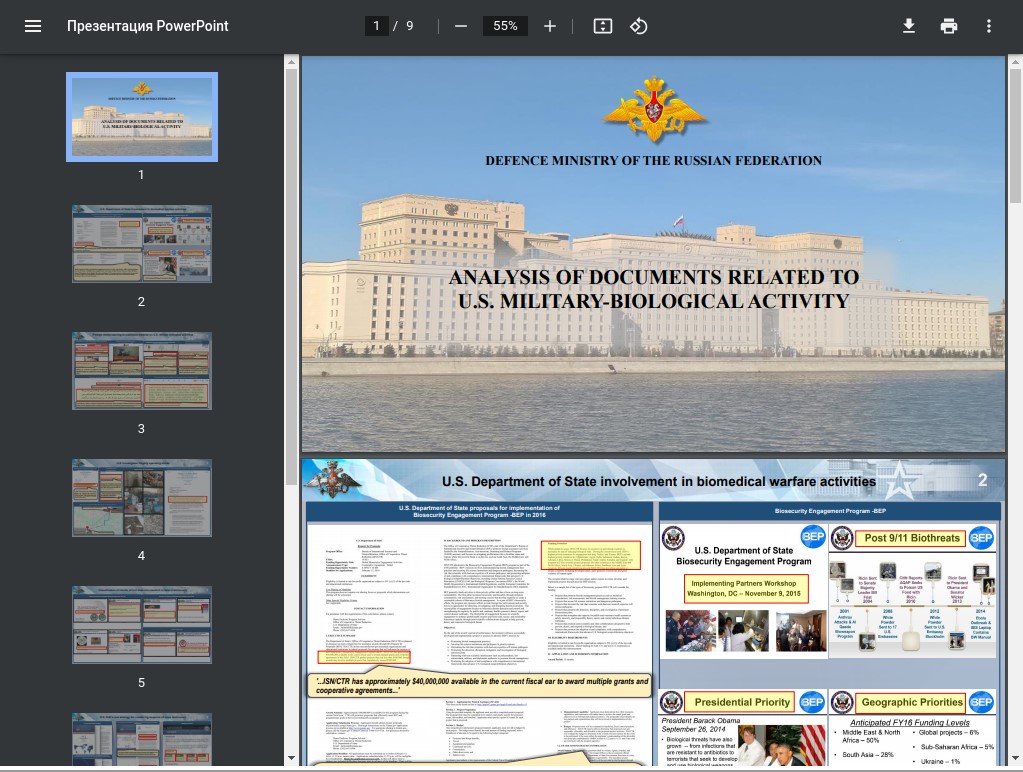Select page 5 thumbnail
1023x772 pixels.
142,625
